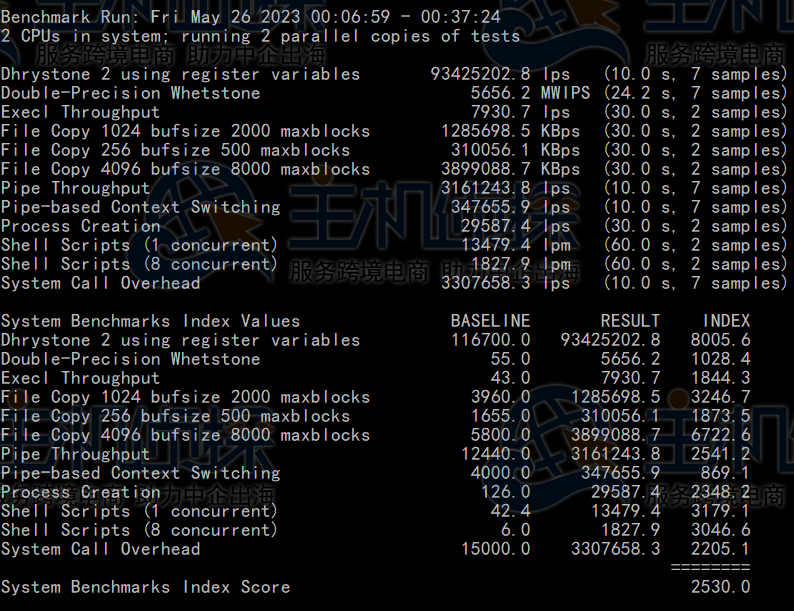Click the INDEX column header
The width and height of the screenshot is (794, 611).
tap(725, 321)
